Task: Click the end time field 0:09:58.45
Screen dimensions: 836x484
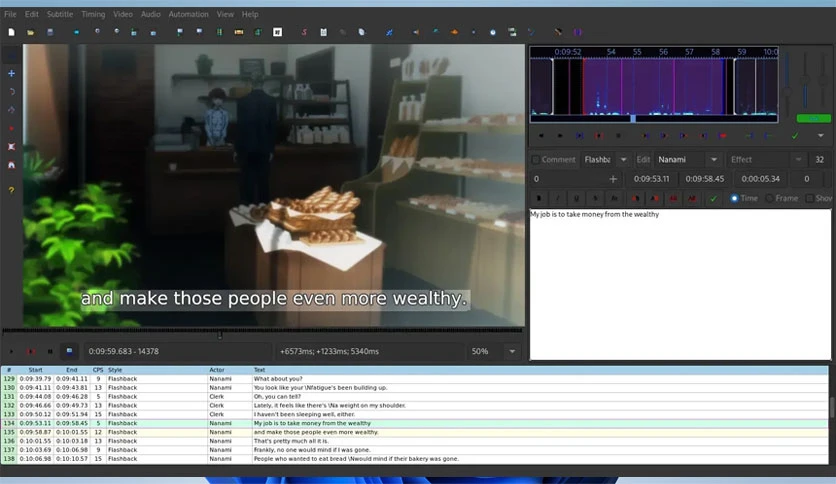Action: point(705,179)
